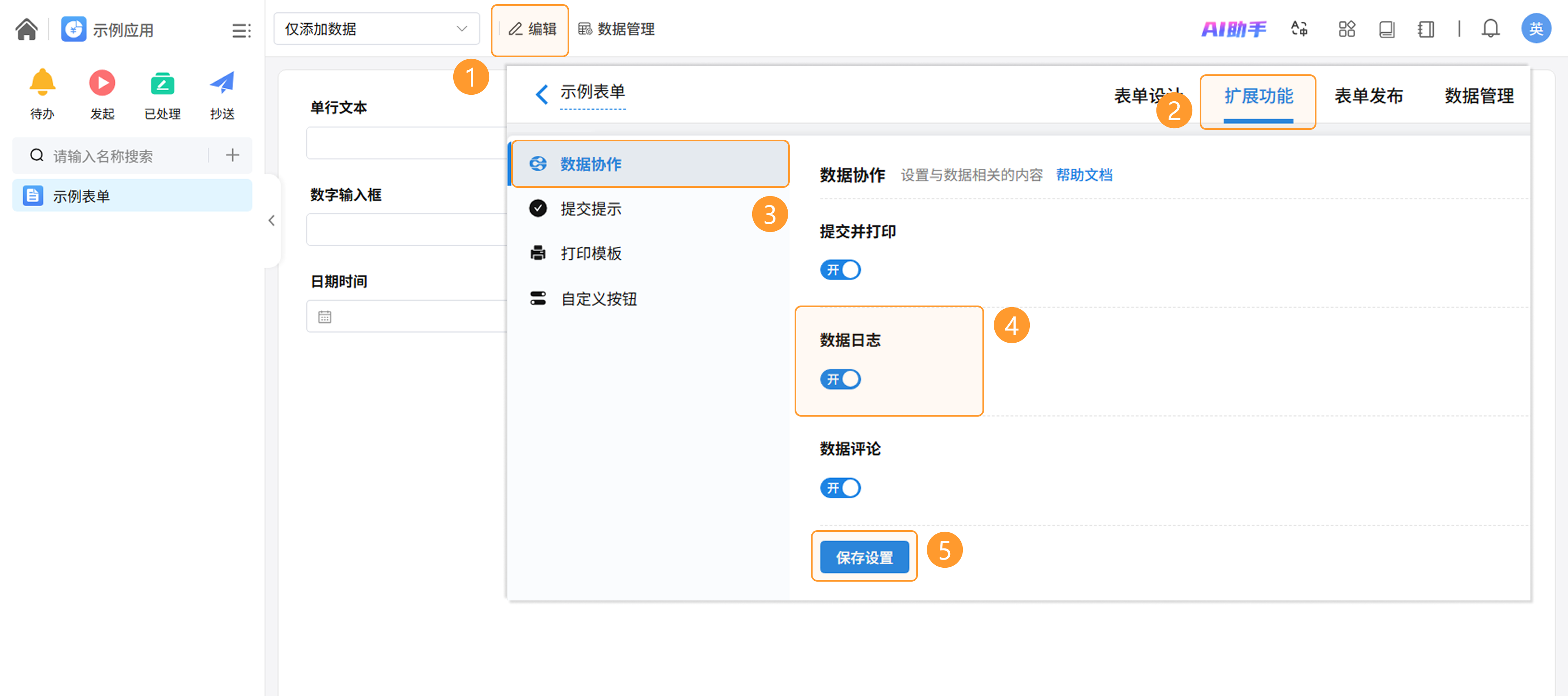Open the 发起 play shortcut

tap(102, 83)
